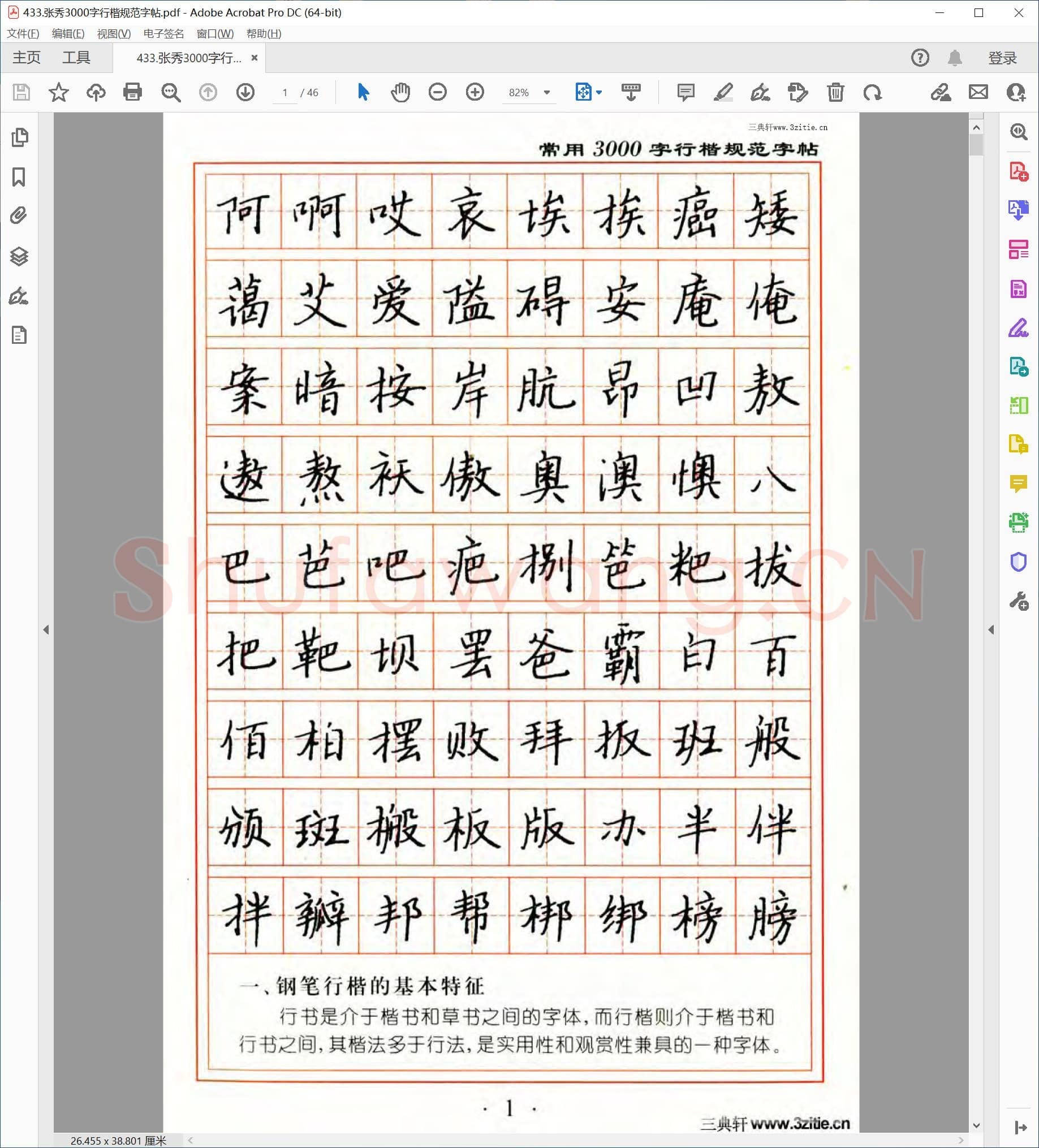Click the trash icon to delete pages
This screenshot has height=1148, width=1039.
point(835,92)
